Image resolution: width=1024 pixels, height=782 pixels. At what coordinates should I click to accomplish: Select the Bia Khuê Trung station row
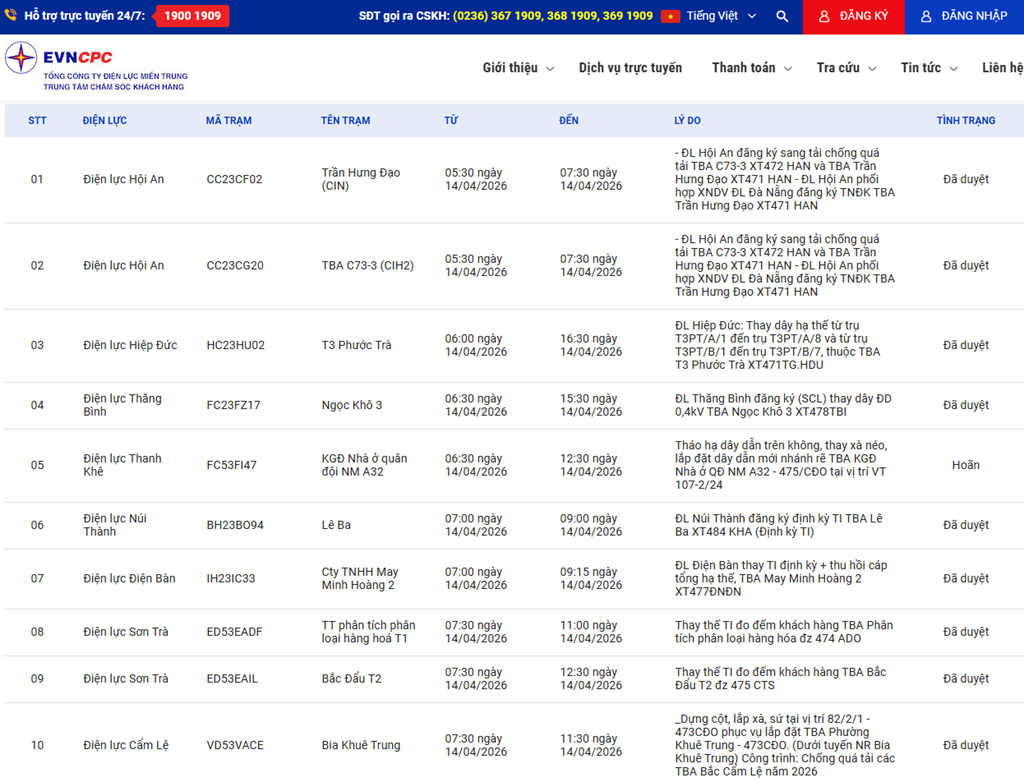click(360, 745)
